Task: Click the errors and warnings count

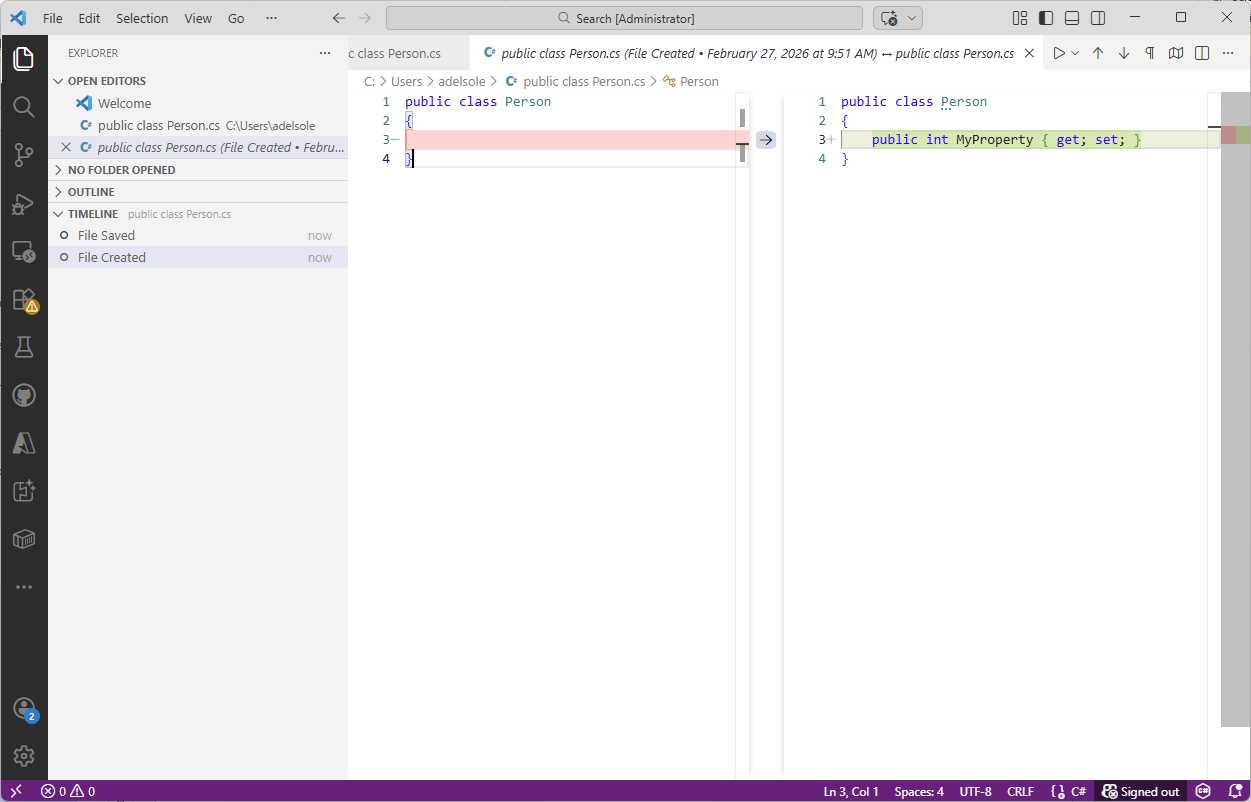Action: tap(68, 791)
